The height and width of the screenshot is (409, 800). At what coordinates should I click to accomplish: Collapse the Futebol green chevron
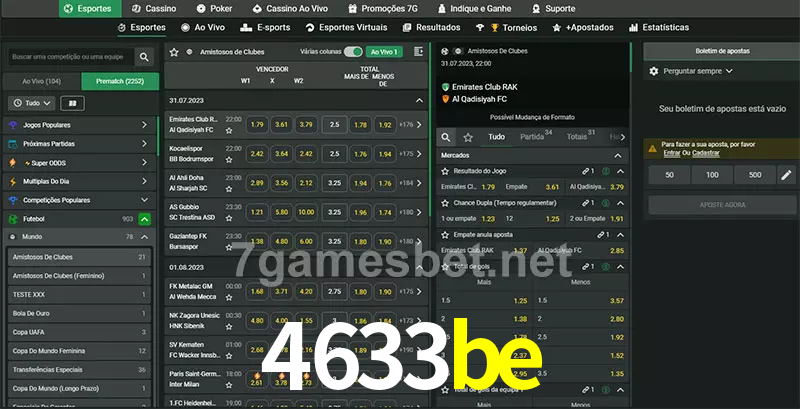[x=144, y=219]
